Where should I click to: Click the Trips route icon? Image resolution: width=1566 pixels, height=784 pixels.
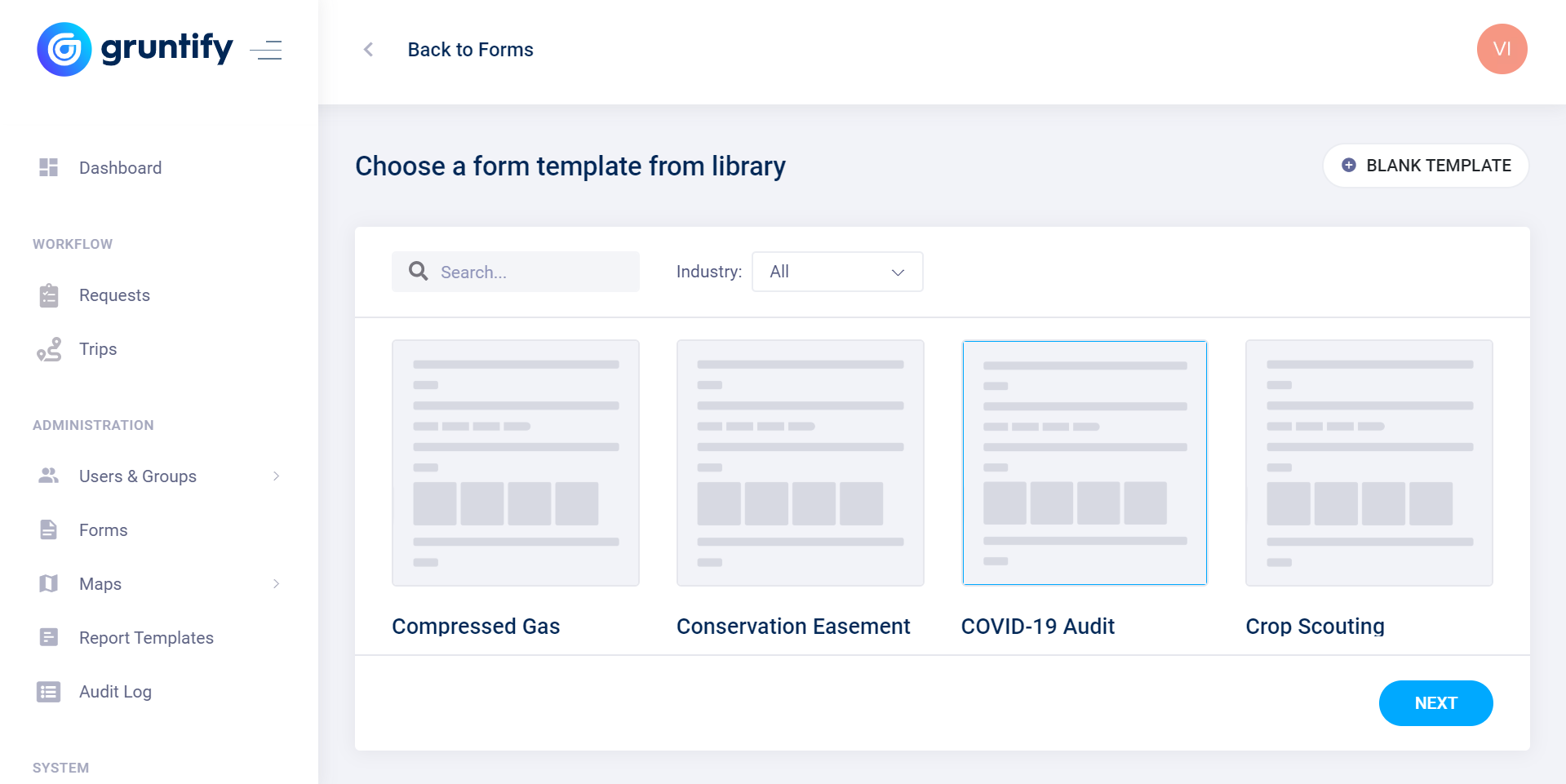click(x=49, y=349)
